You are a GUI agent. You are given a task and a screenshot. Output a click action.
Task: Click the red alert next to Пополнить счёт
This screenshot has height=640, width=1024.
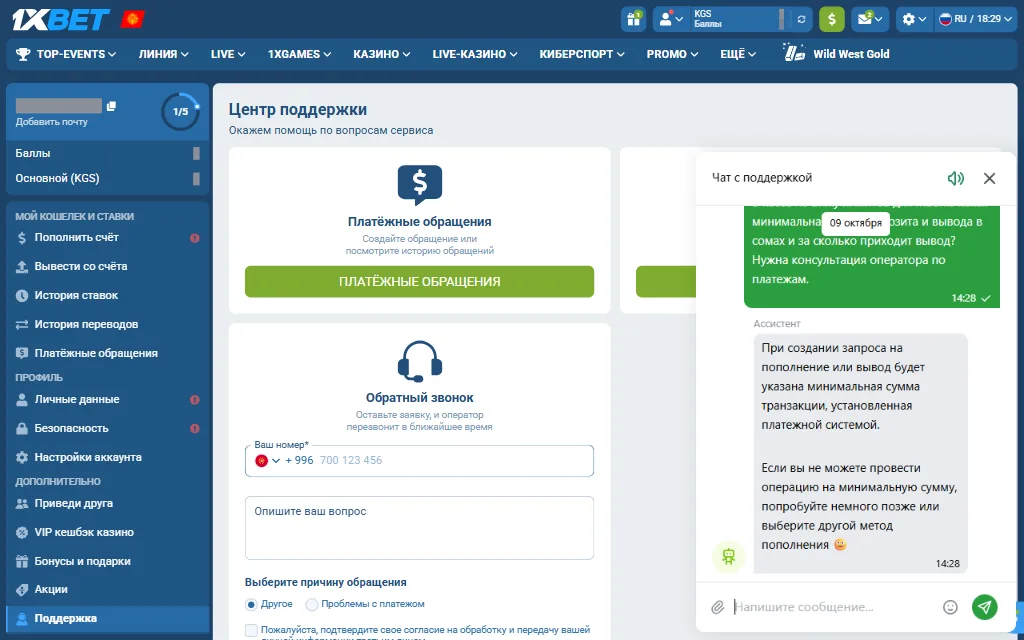(x=195, y=238)
